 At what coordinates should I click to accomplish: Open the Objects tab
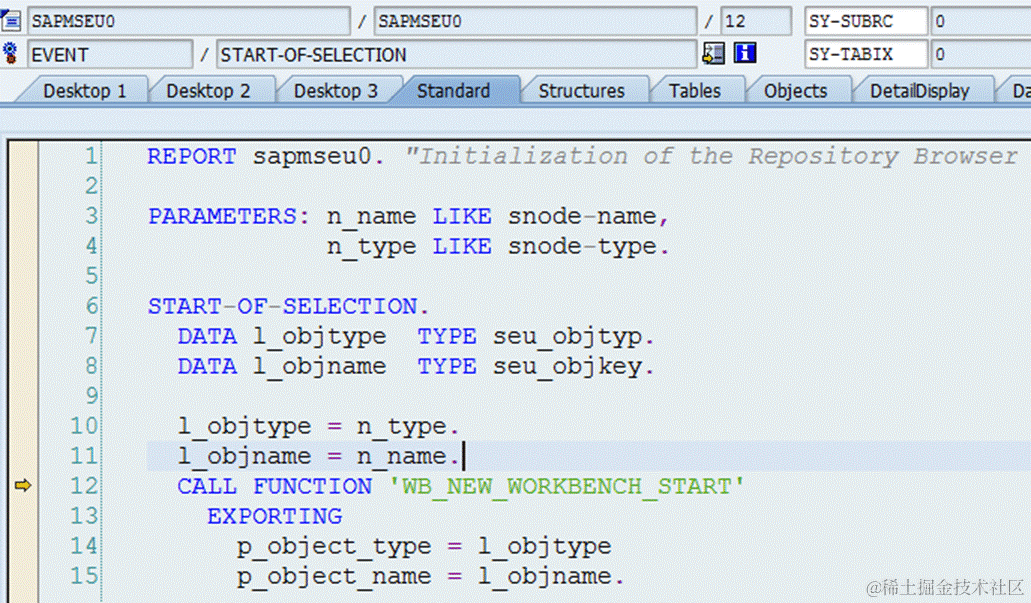coord(796,91)
